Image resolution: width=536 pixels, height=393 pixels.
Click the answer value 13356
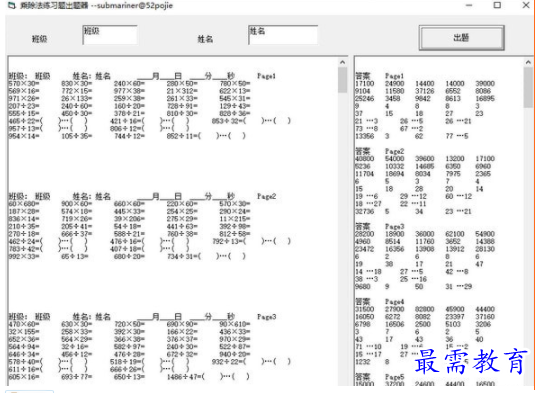tap(364, 136)
